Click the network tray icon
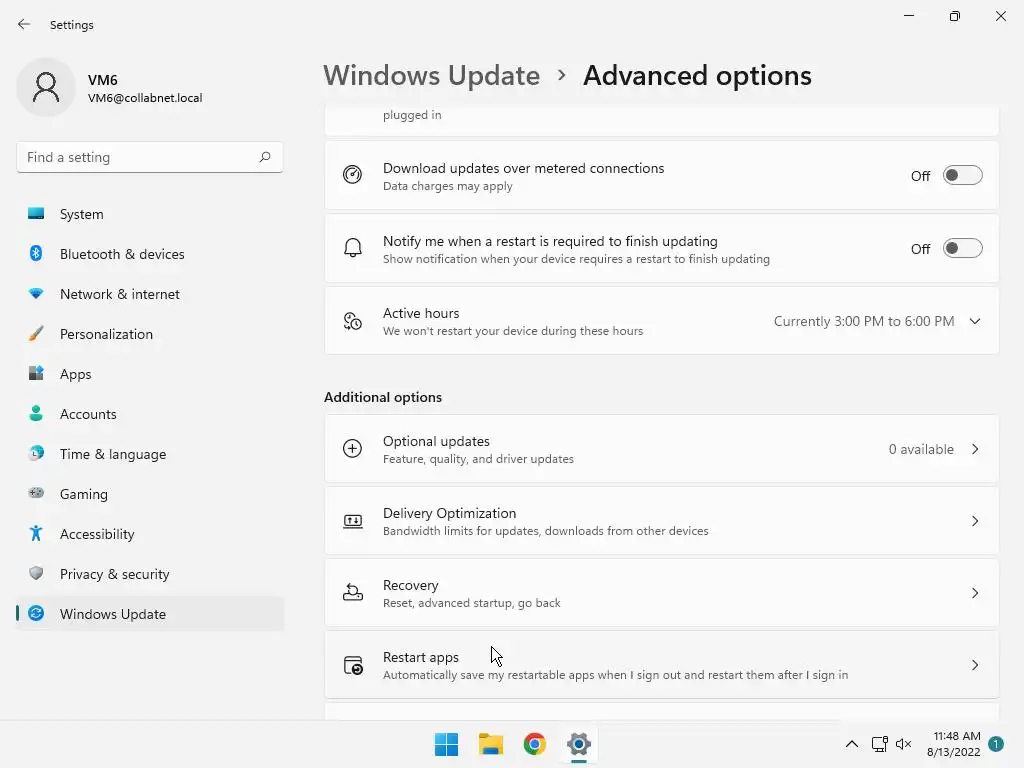The image size is (1024, 768). pos(879,744)
